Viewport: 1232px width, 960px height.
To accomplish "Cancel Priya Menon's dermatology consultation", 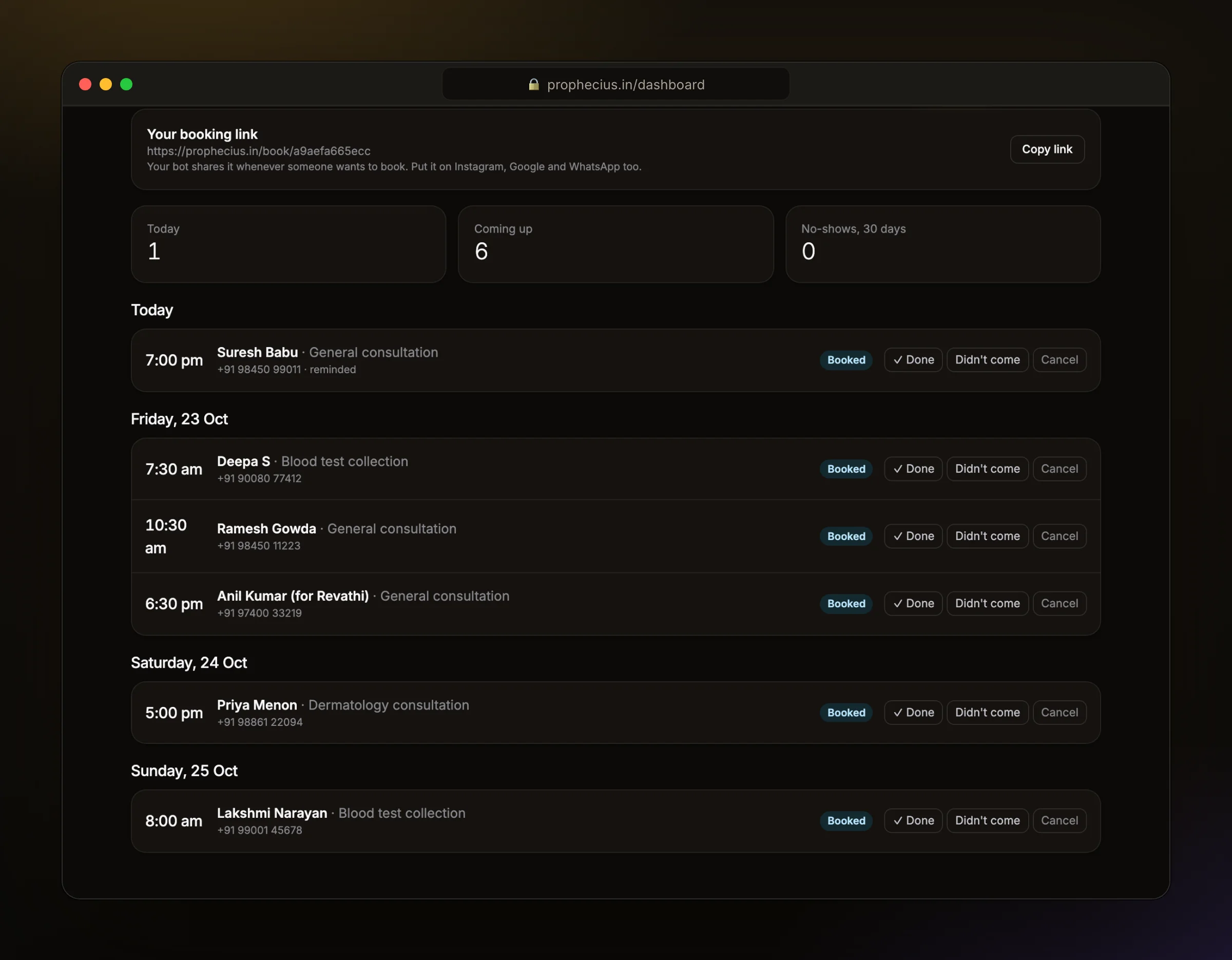I will (1060, 713).
